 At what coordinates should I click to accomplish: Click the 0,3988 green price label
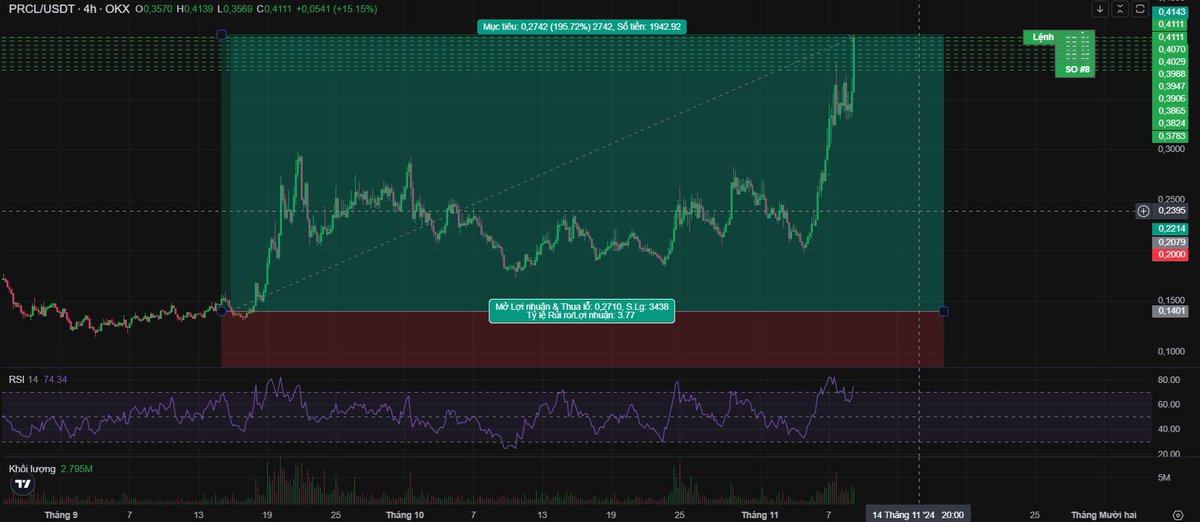[1172, 74]
